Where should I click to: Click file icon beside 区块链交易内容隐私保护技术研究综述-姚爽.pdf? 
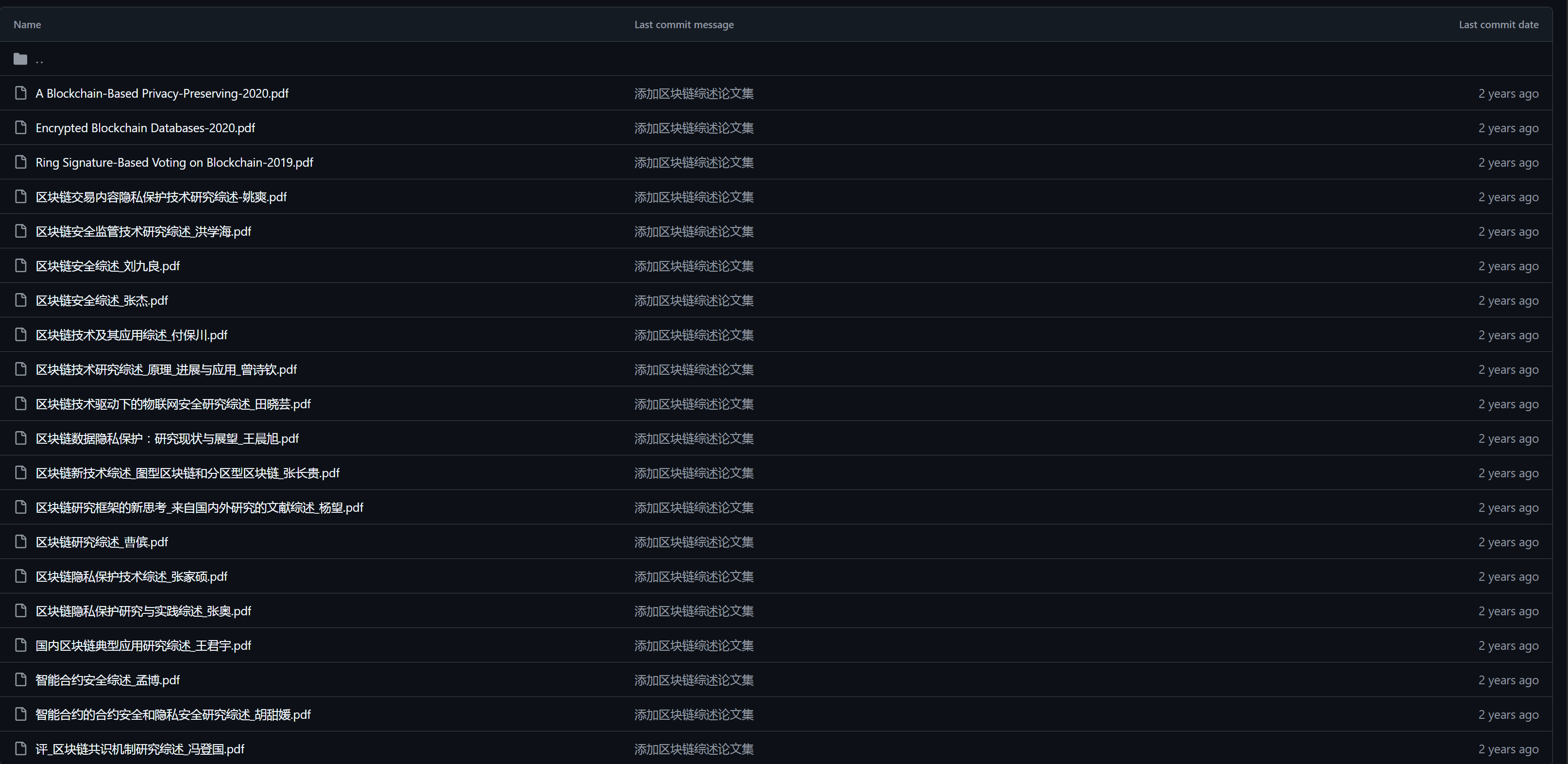tap(21, 196)
